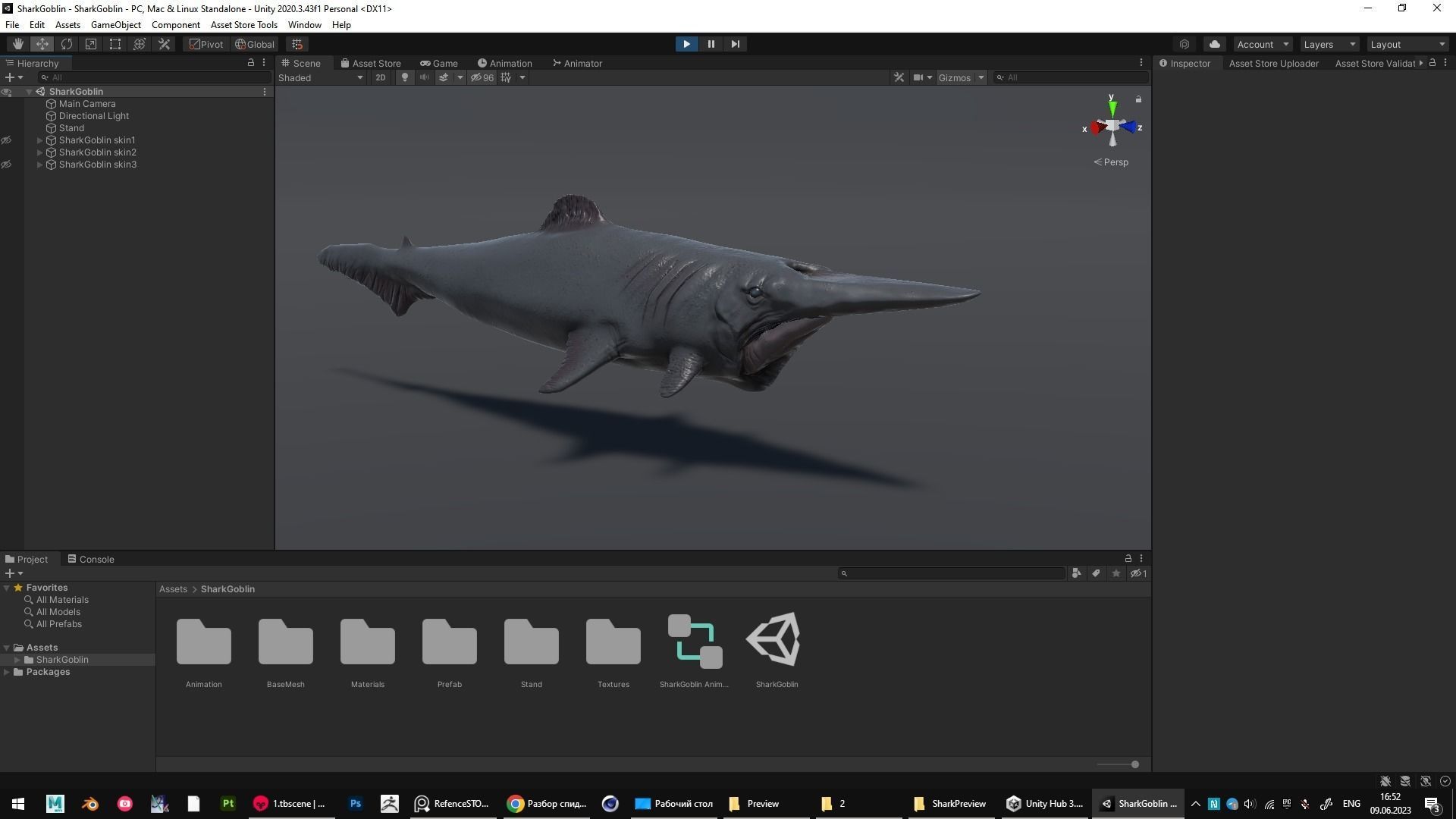Image resolution: width=1456 pixels, height=819 pixels.
Task: Open Shaded draw mode dropdown
Action: 321,77
